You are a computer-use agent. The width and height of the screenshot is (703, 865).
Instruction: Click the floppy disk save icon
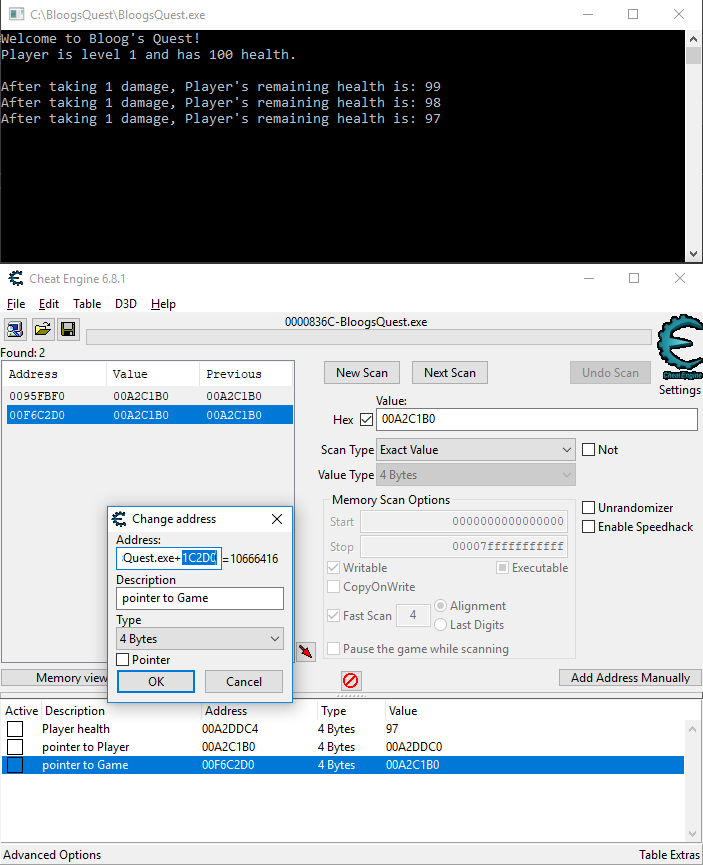point(68,329)
